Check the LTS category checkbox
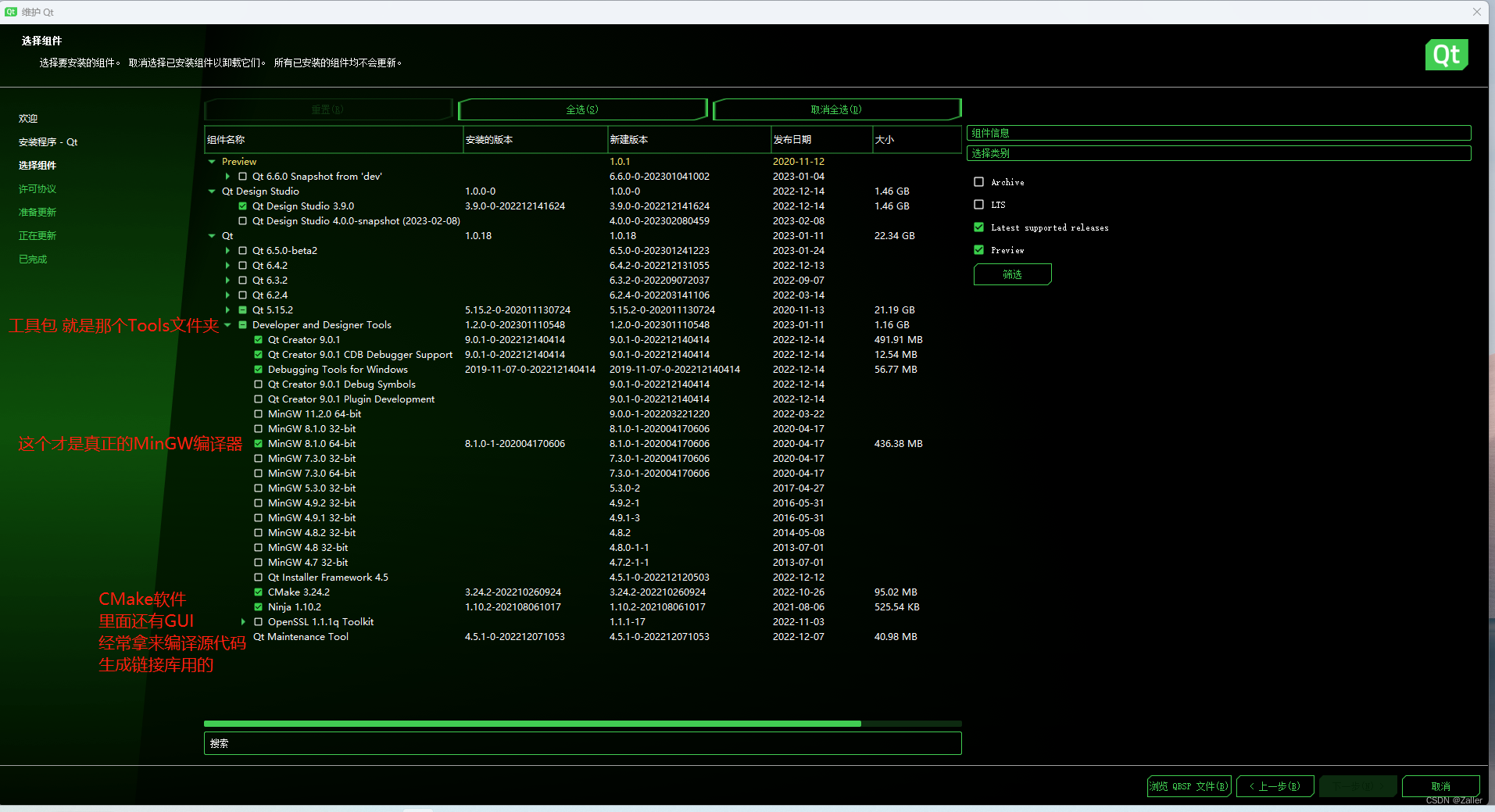The width and height of the screenshot is (1495, 812). click(978, 205)
